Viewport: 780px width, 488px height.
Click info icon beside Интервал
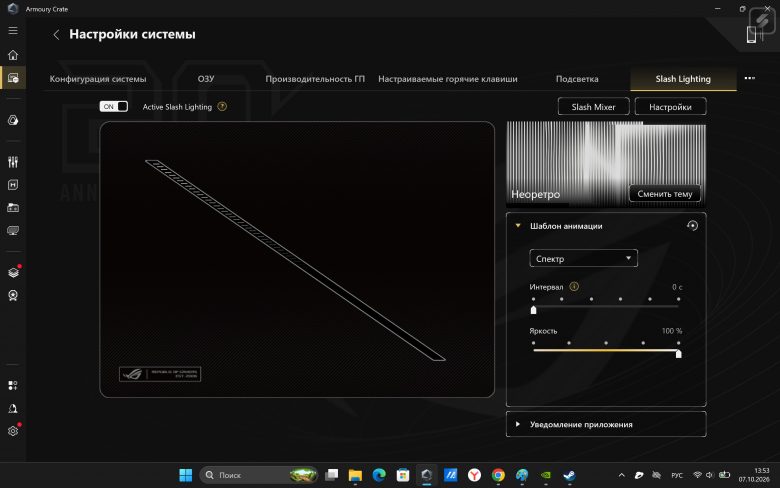point(574,287)
